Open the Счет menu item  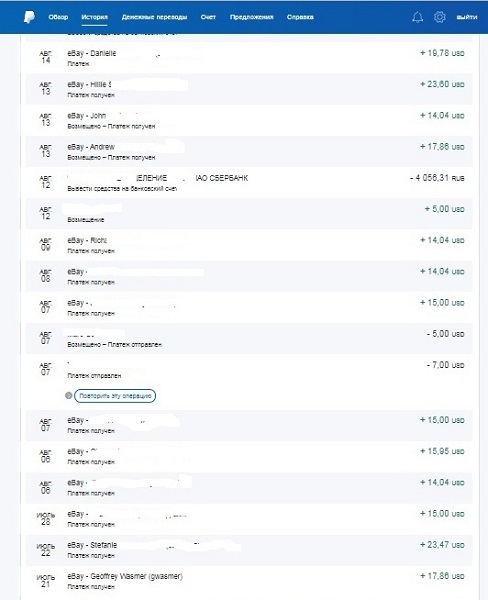click(x=208, y=17)
